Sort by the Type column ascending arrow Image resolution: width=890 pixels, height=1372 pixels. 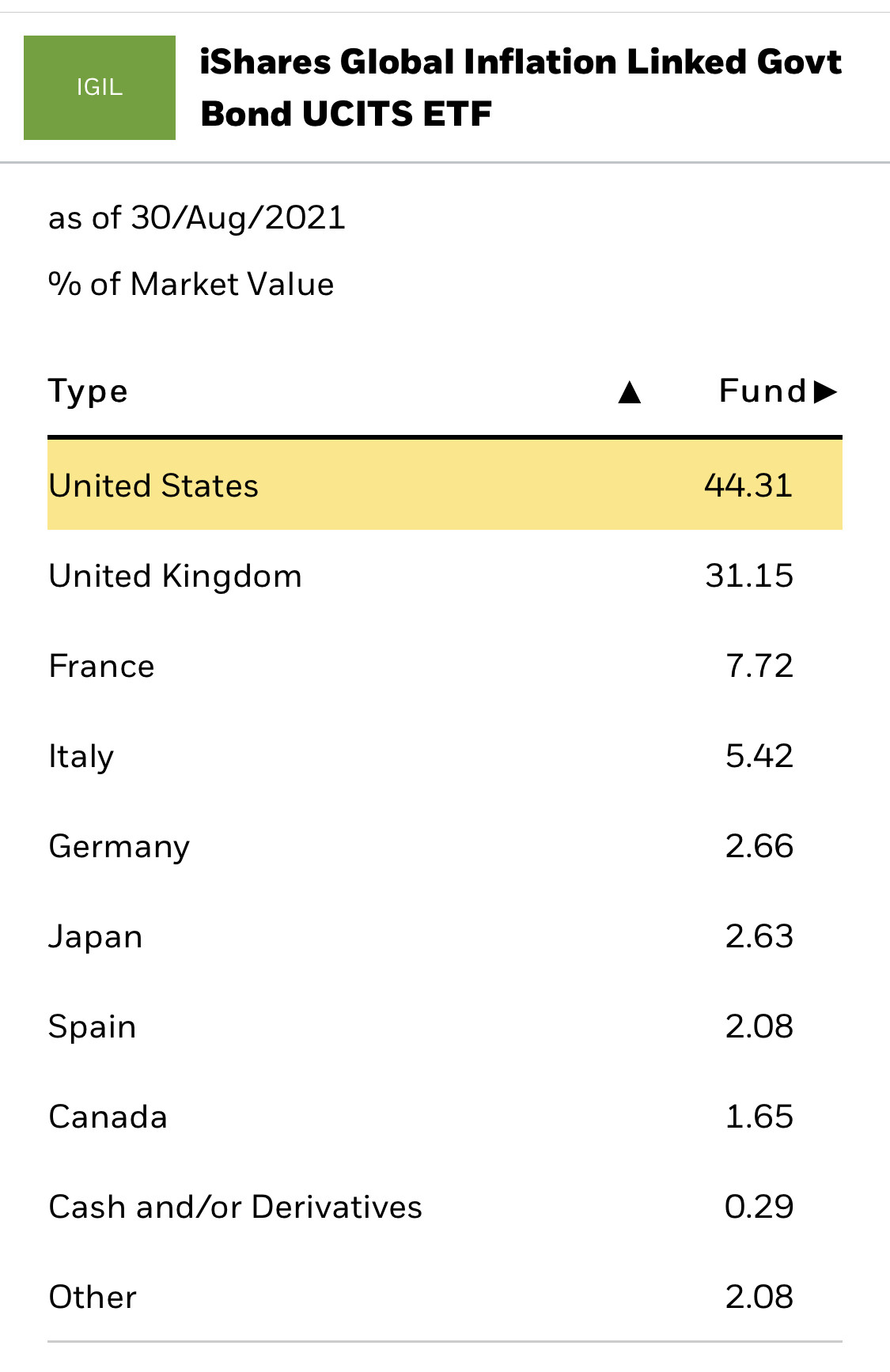(x=629, y=391)
